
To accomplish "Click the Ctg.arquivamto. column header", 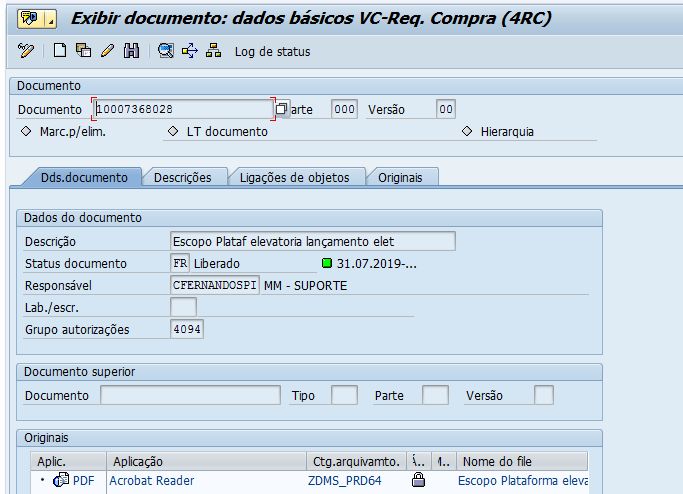I will (x=356, y=461).
